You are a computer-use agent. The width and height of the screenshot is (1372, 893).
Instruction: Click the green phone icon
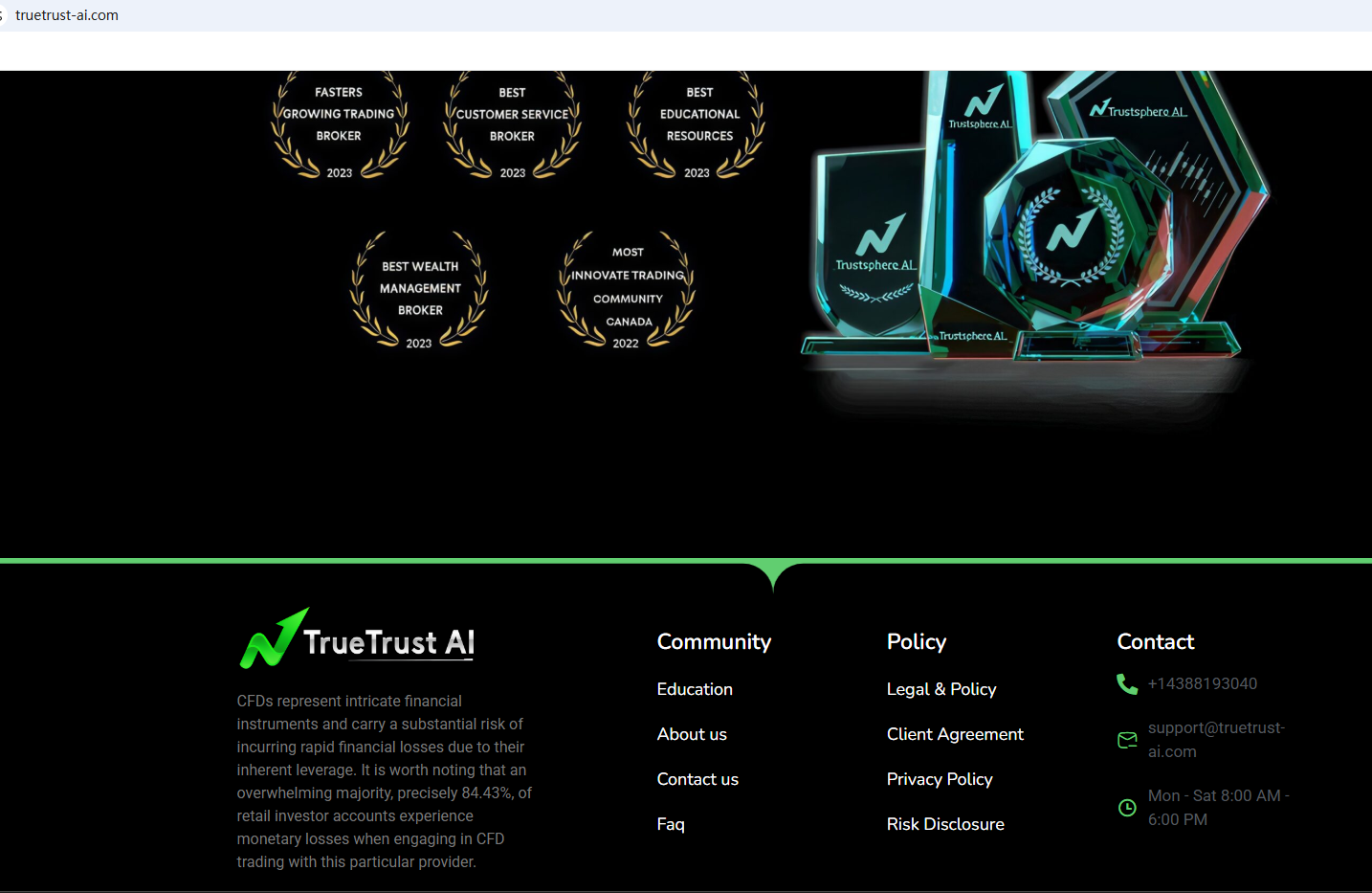click(x=1127, y=683)
